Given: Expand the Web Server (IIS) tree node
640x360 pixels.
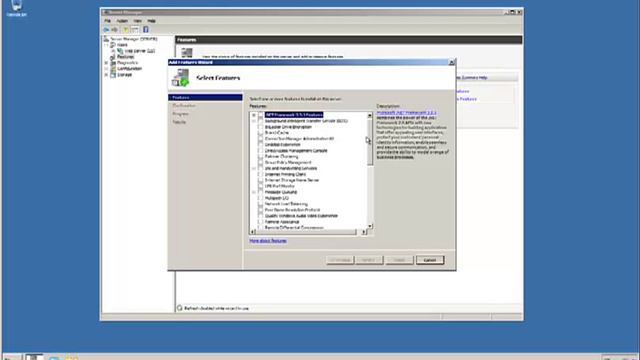Looking at the screenshot, I should (x=113, y=51).
